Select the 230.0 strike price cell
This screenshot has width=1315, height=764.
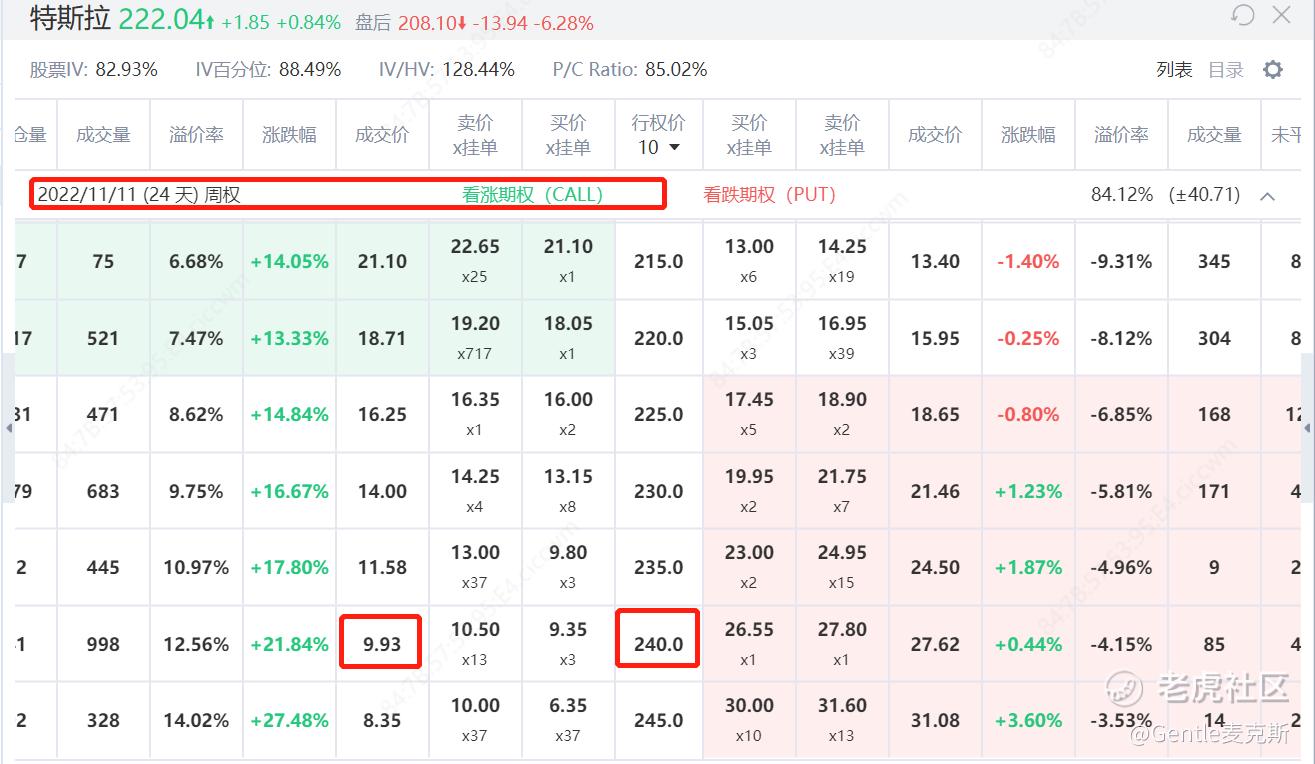(659, 492)
